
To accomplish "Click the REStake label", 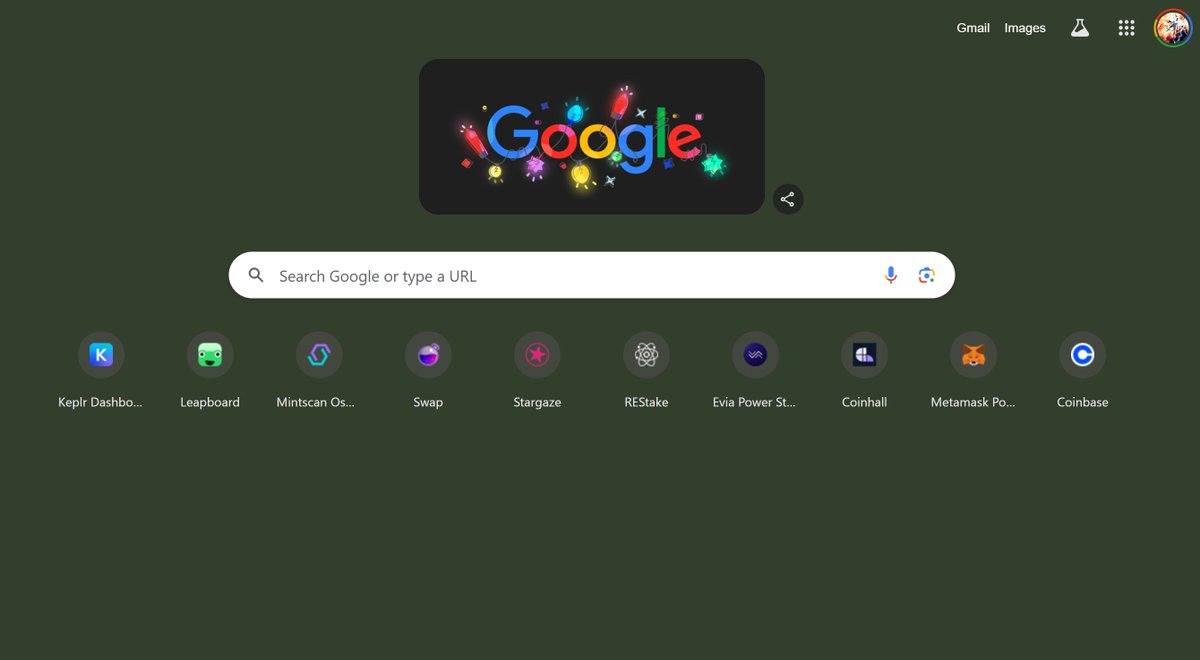I will [x=646, y=402].
